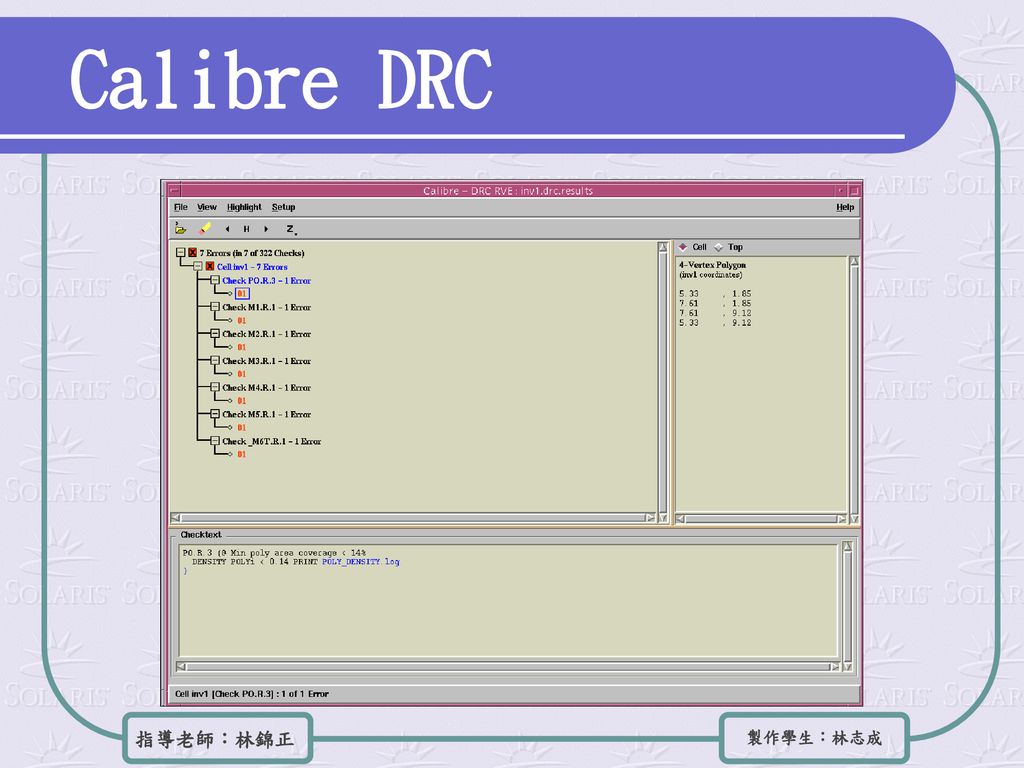Select 'Check M5.R.1 - 1 Error' row
The width and height of the screenshot is (1024, 768).
pyautogui.click(x=266, y=414)
